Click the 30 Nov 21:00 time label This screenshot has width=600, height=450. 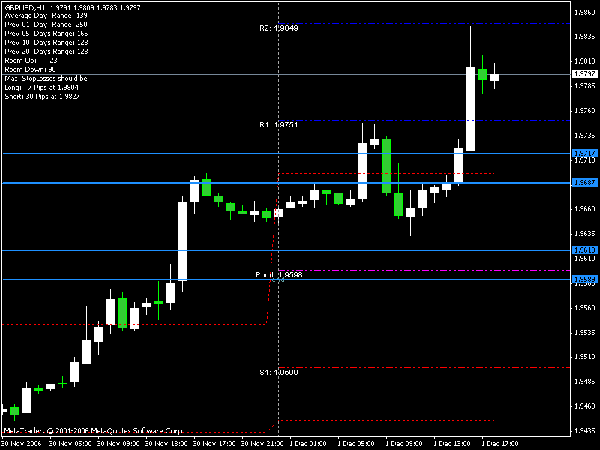coord(262,443)
